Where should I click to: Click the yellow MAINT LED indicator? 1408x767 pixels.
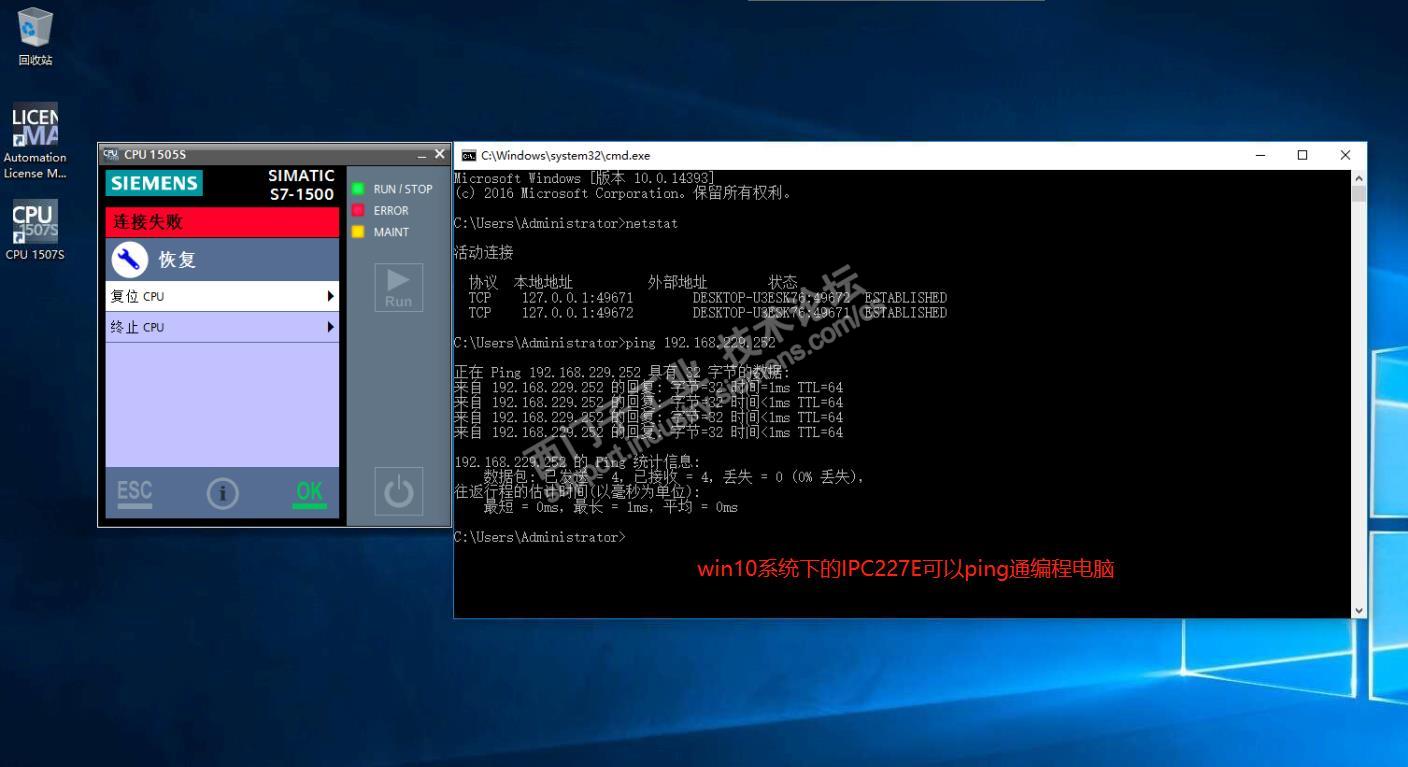point(357,232)
